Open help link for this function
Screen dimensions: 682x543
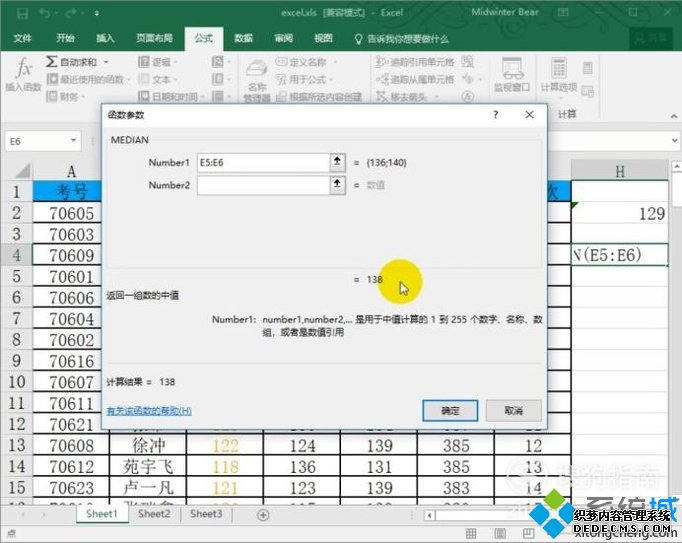coord(149,411)
